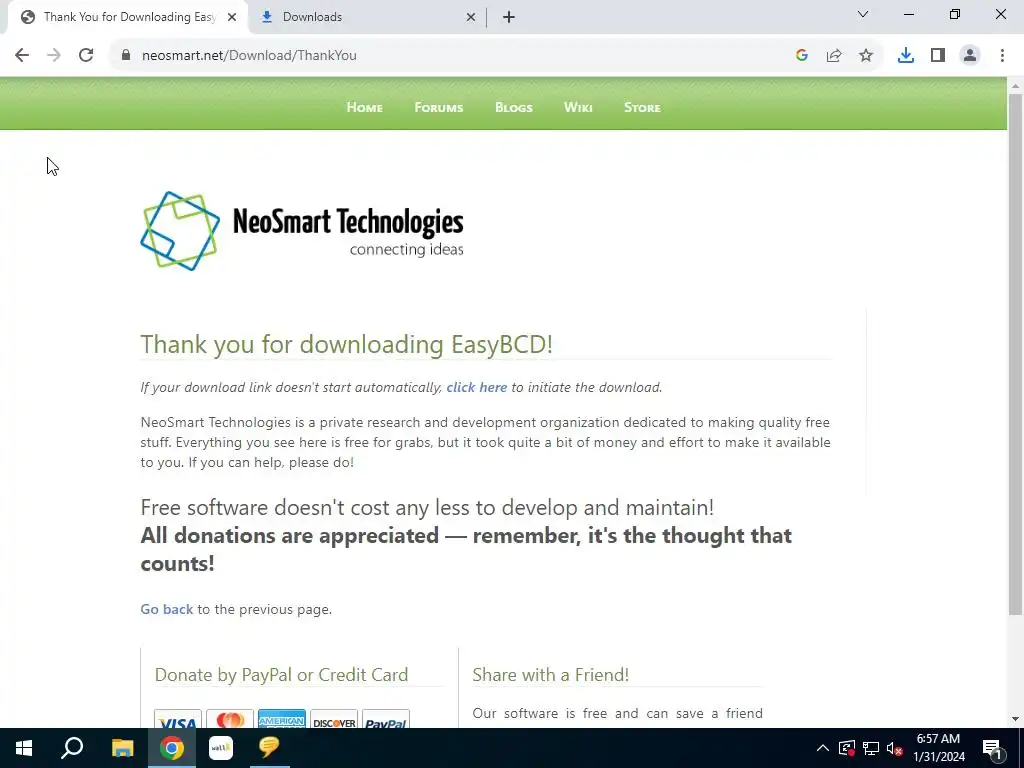Click the 'Go back' link
1024x768 pixels.
pos(167,609)
